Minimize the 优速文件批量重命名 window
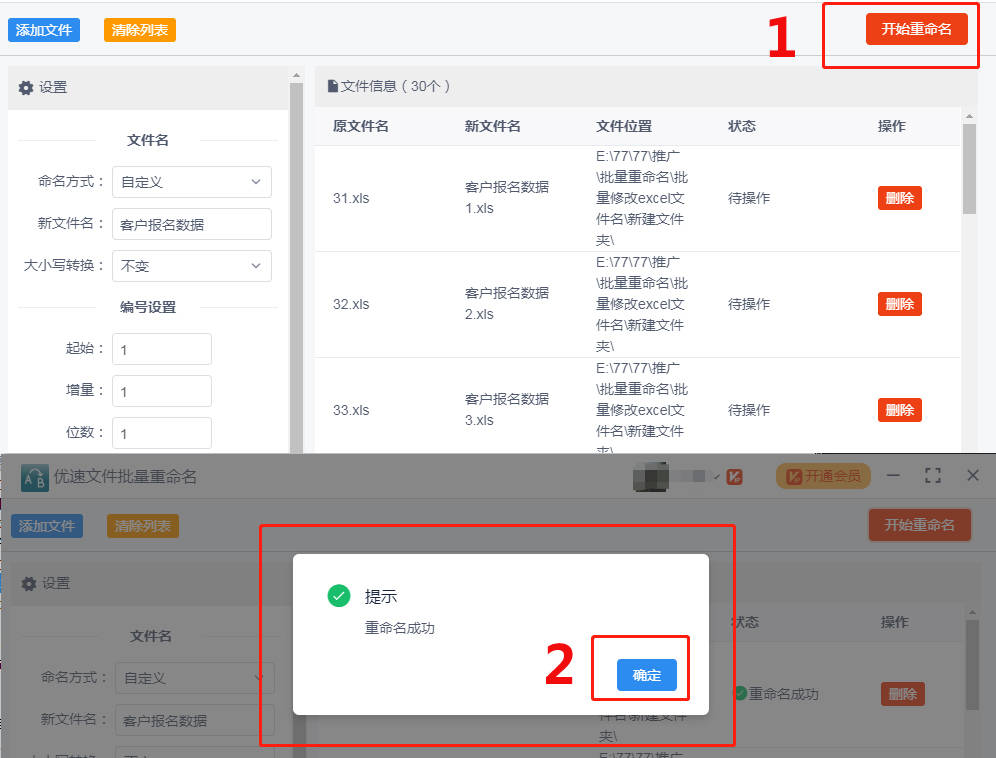The width and height of the screenshot is (996, 758). [x=894, y=476]
